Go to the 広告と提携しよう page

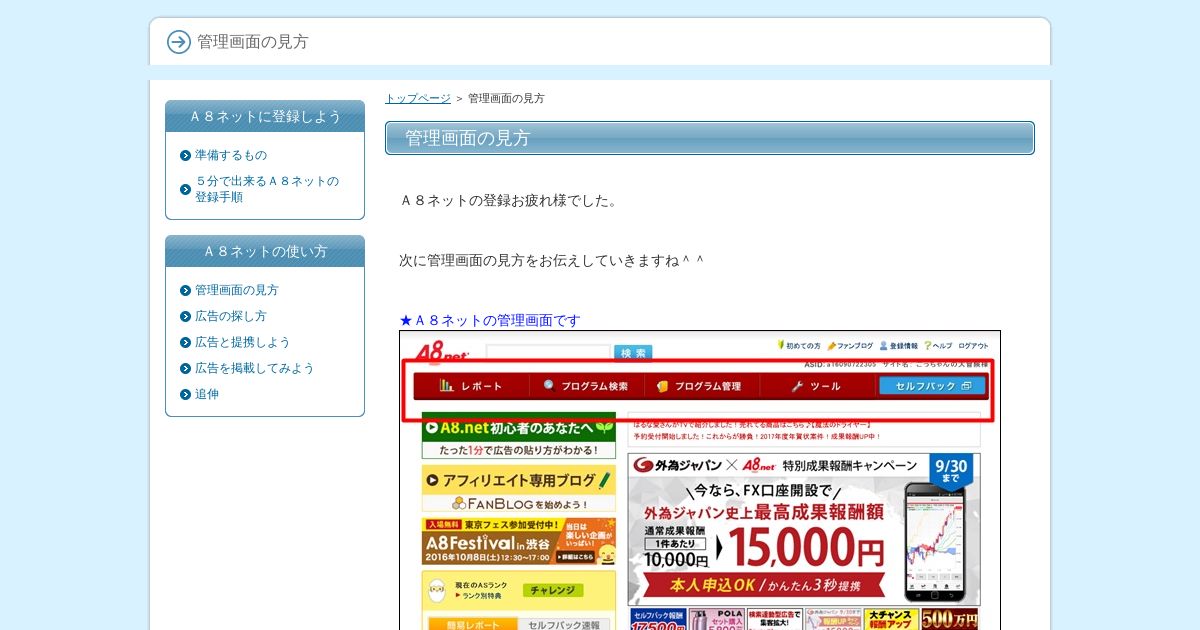click(x=243, y=343)
